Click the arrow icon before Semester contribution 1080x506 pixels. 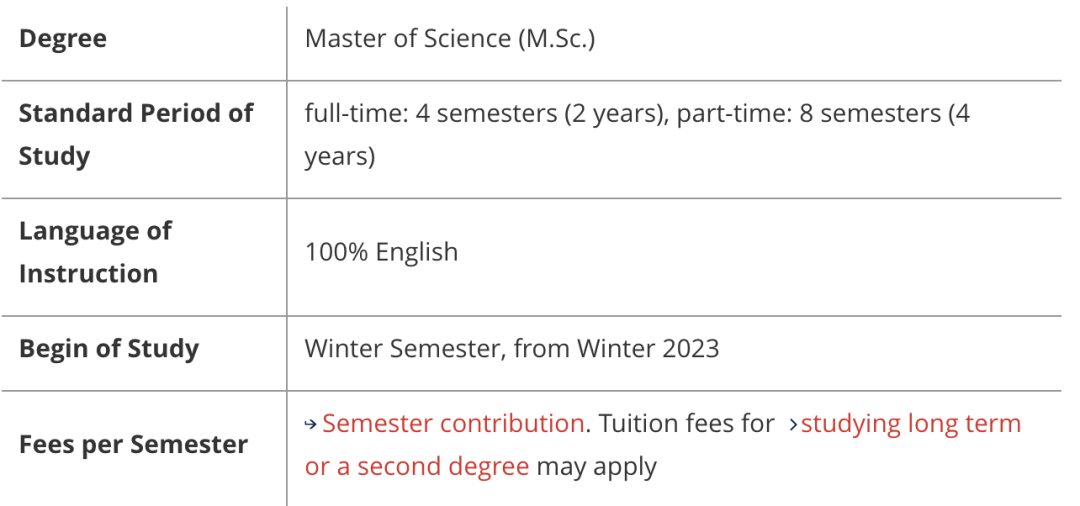coord(311,425)
